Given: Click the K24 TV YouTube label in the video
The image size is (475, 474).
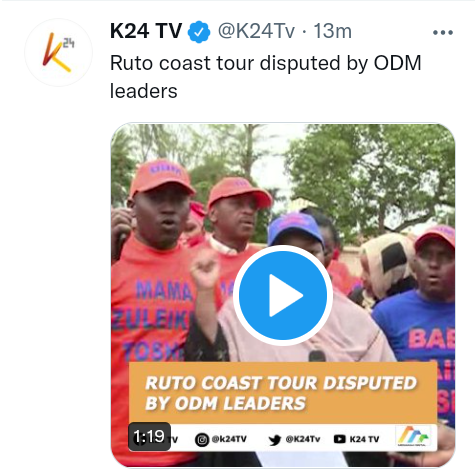Looking at the screenshot, I should click(x=364, y=439).
